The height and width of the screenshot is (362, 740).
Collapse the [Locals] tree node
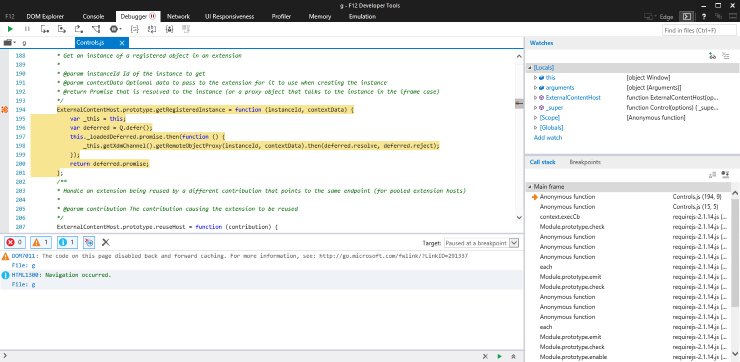pyautogui.click(x=530, y=68)
